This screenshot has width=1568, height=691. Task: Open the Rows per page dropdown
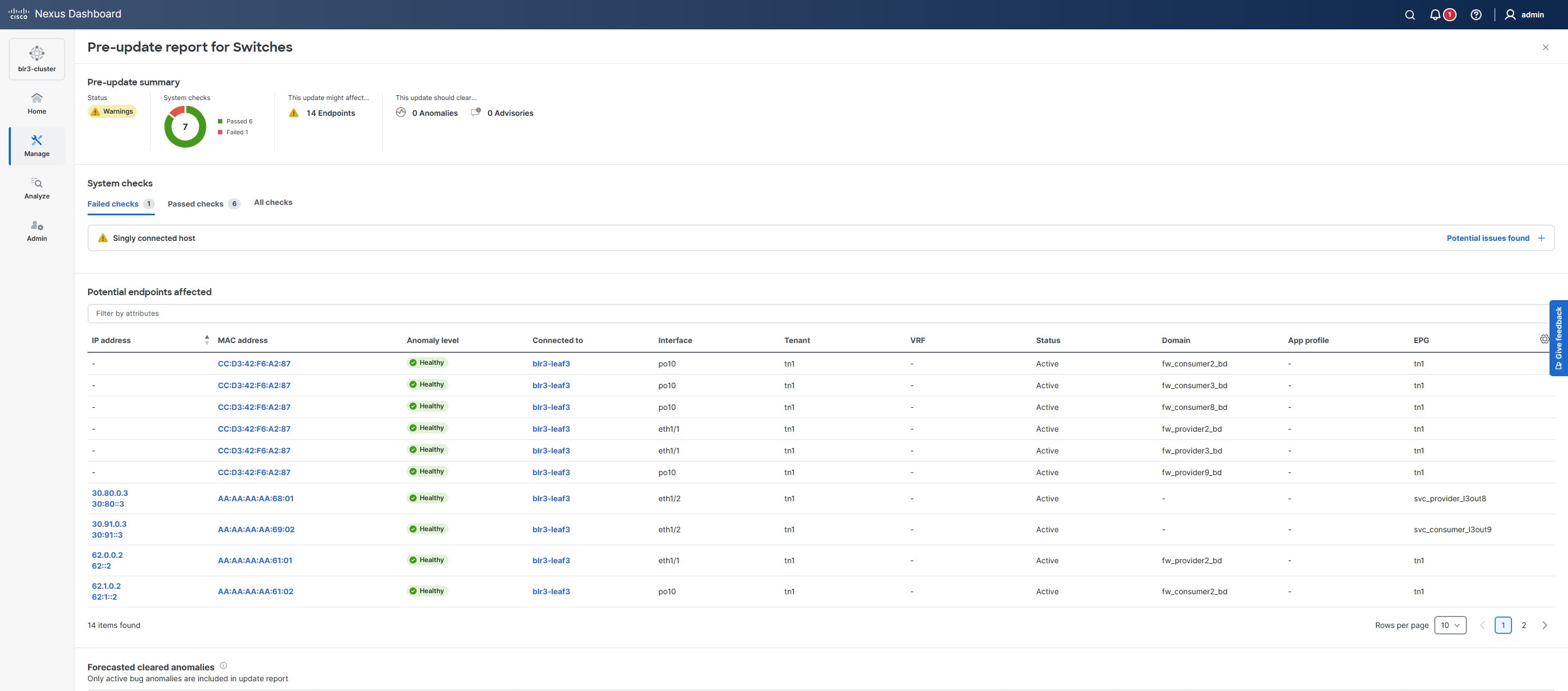click(x=1450, y=625)
